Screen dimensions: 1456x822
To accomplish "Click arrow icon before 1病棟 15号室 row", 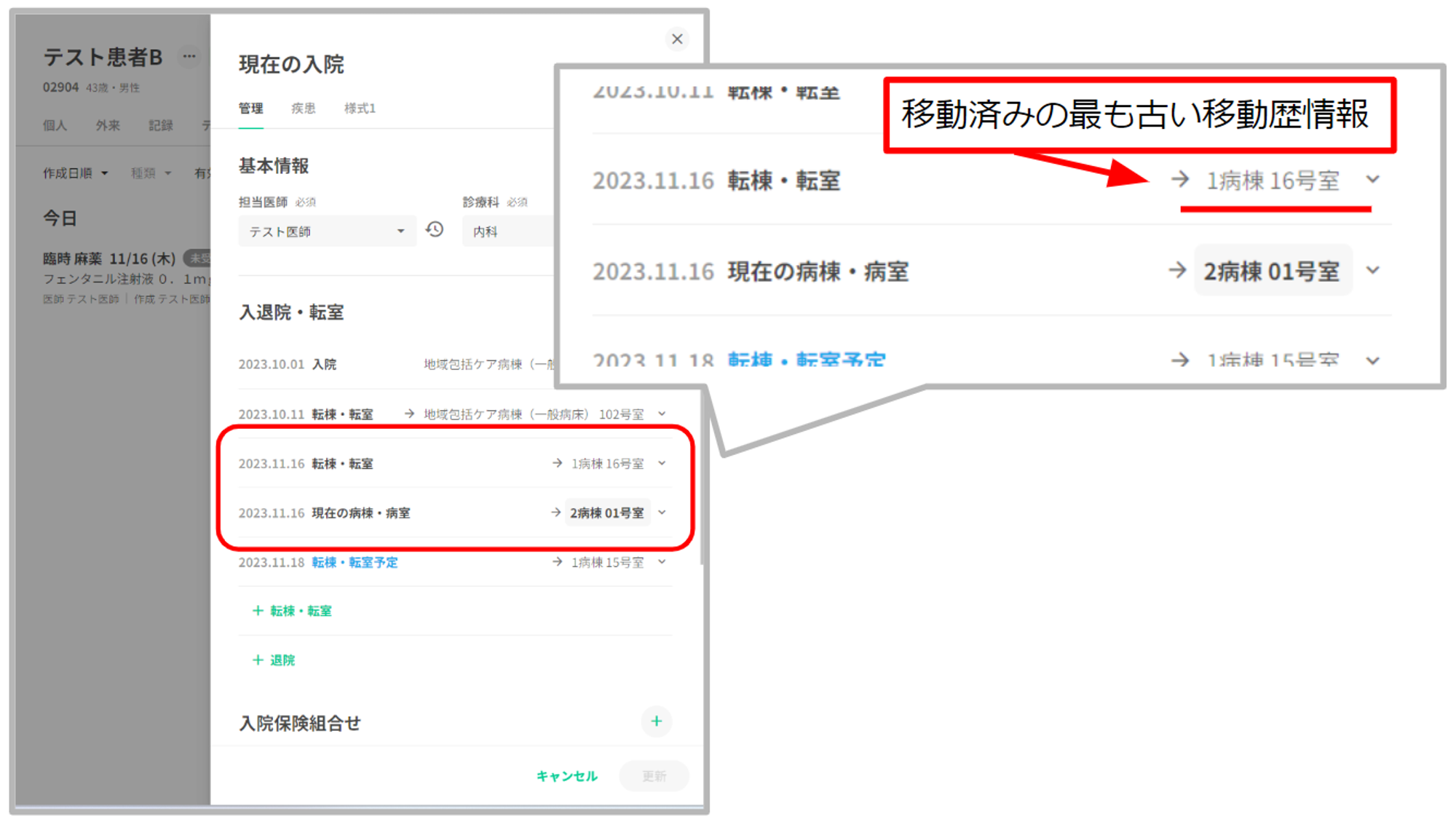I will [557, 562].
